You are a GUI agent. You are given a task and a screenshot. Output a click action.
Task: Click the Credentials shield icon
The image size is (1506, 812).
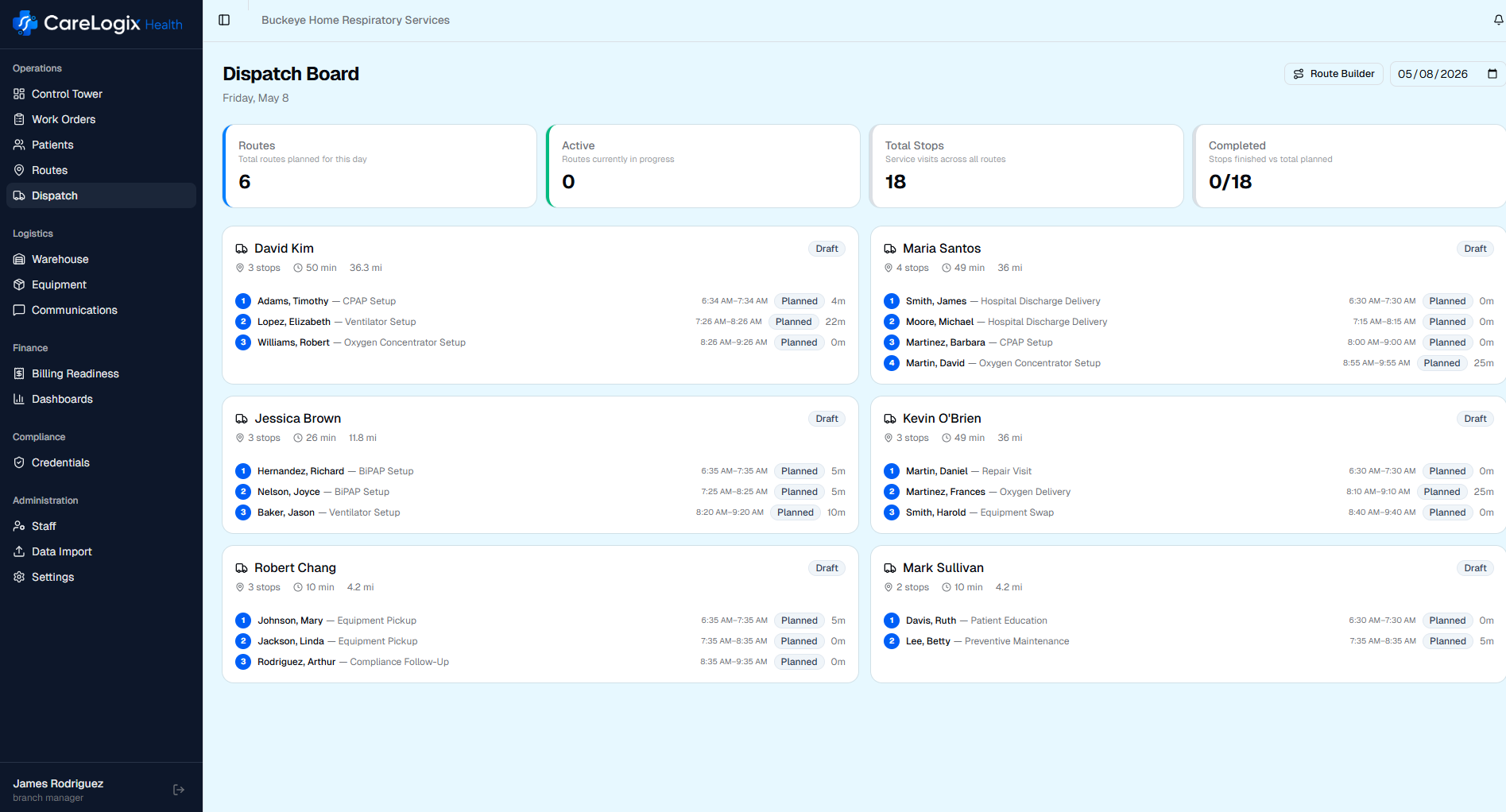tap(19, 462)
